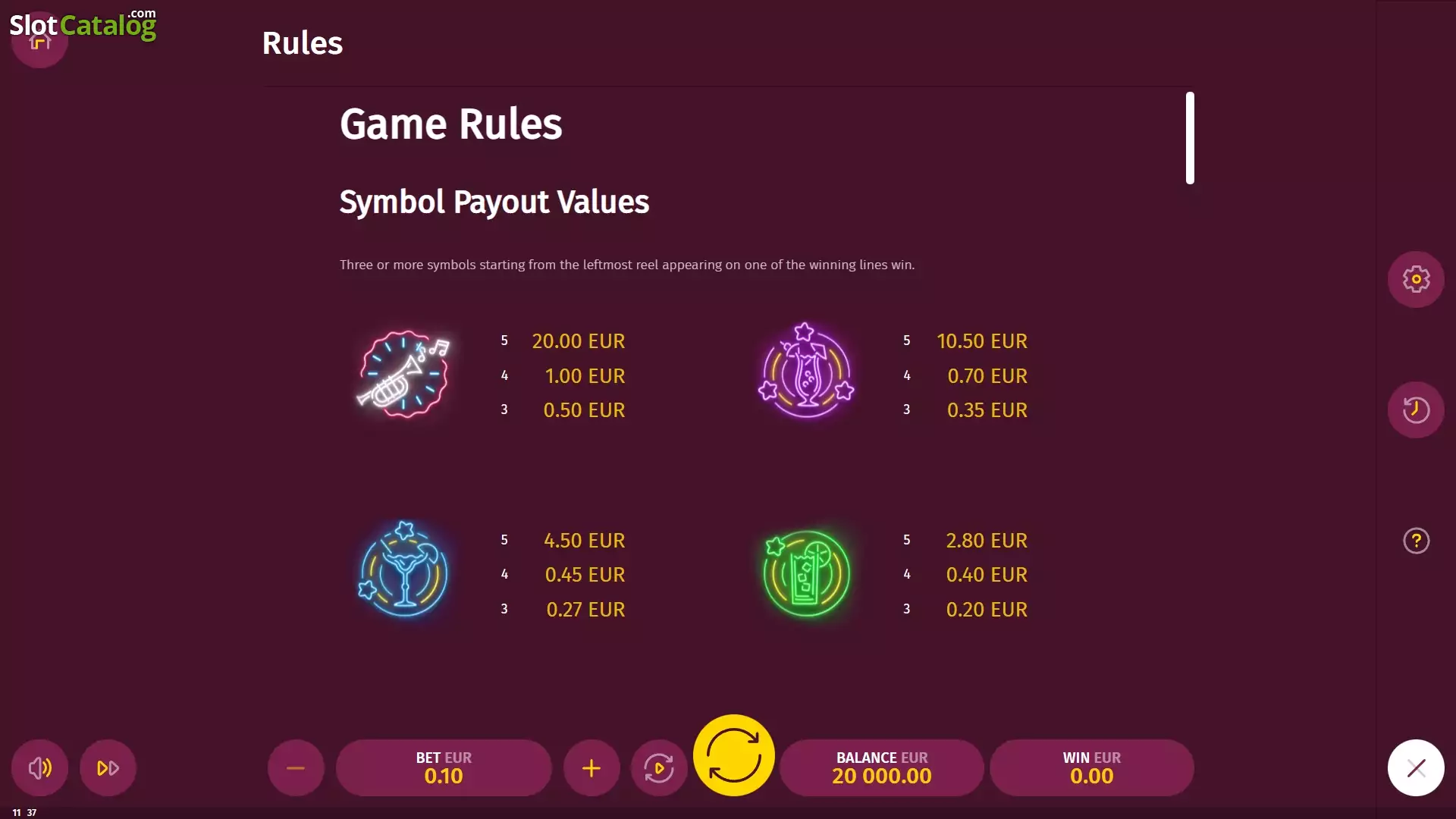Mute the game sound
Image resolution: width=1456 pixels, height=819 pixels.
pyautogui.click(x=39, y=768)
